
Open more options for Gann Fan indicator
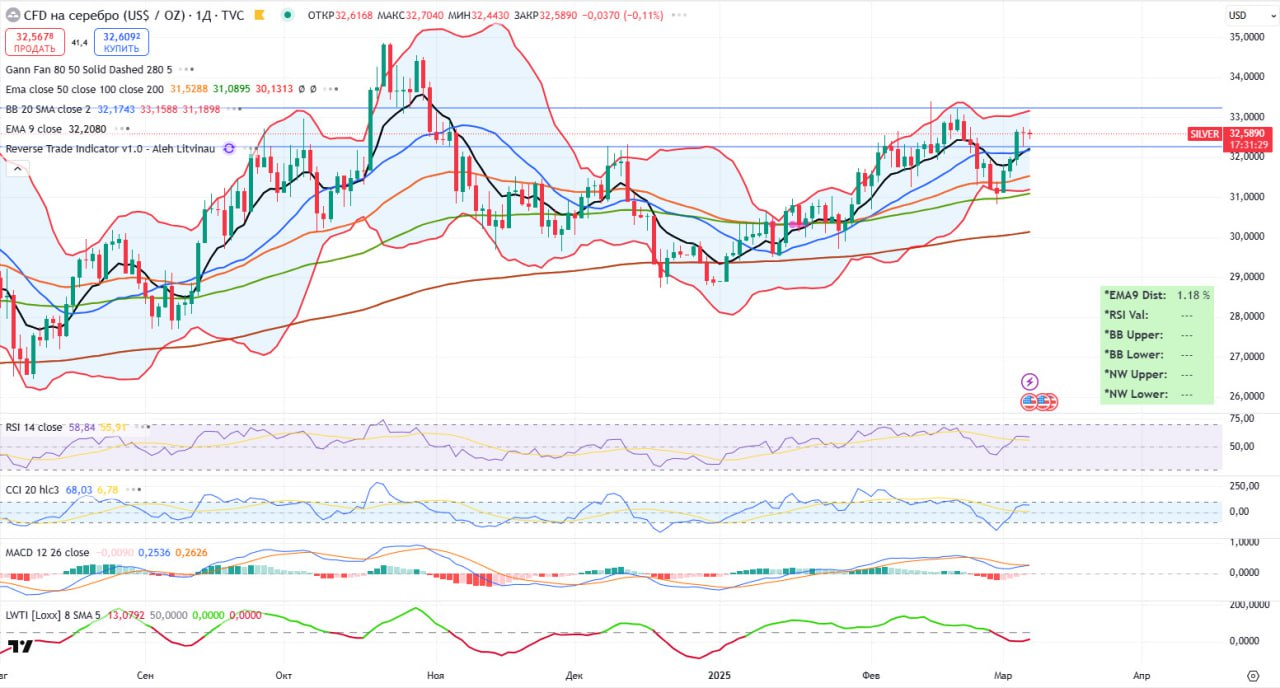[187, 70]
